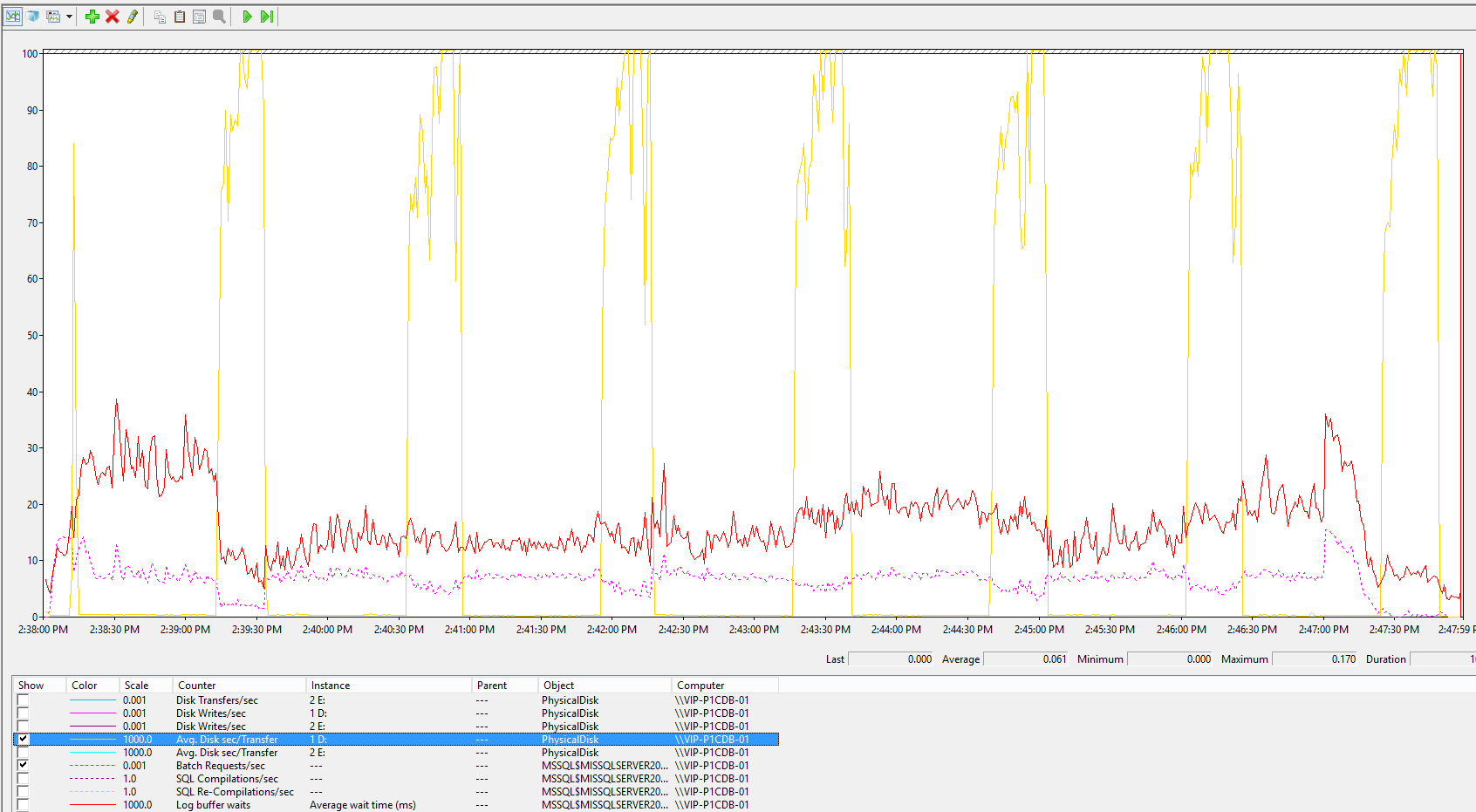The width and height of the screenshot is (1476, 812).
Task: Enable Avg. Disk sec/Transfer 2 E: checkbox
Action: 23,753
